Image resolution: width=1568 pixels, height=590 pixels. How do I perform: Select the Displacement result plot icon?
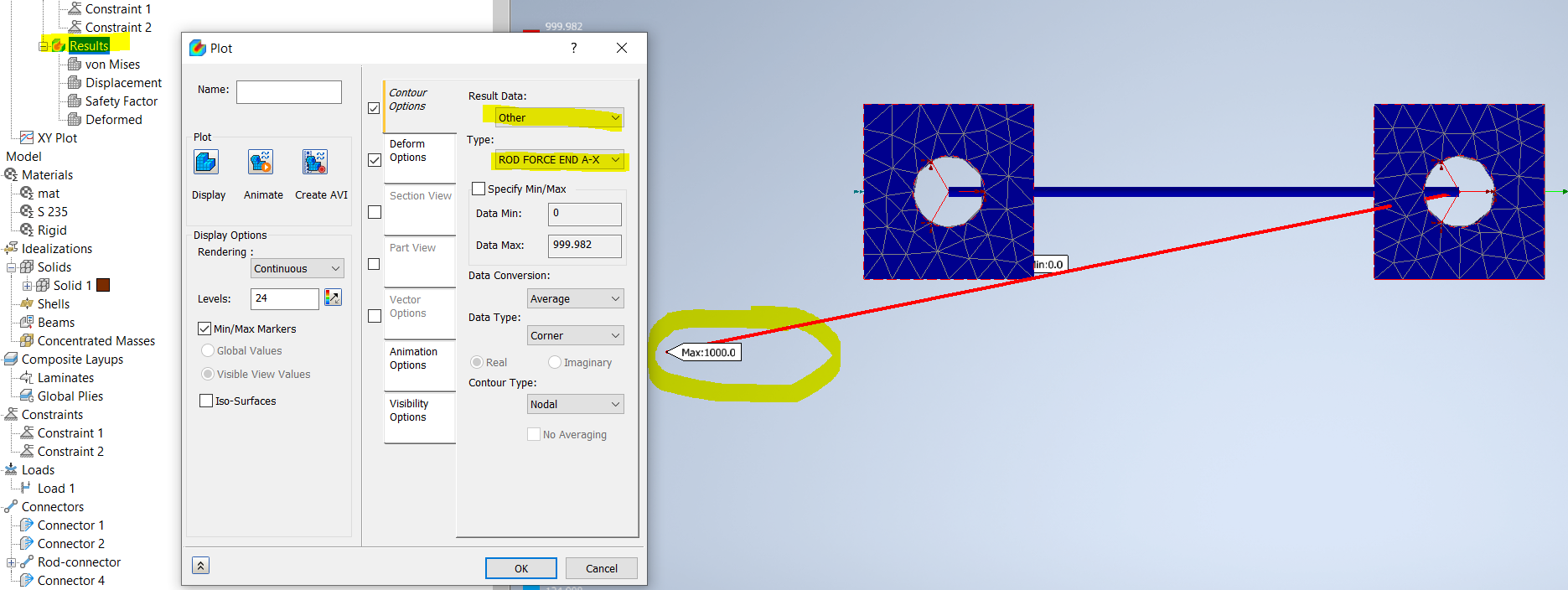click(x=75, y=82)
